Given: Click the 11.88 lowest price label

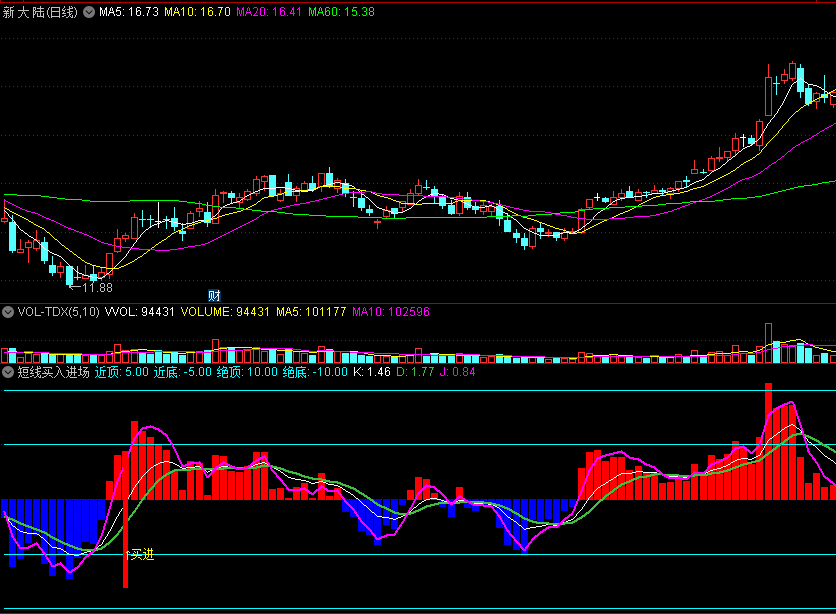Looking at the screenshot, I should [x=97, y=288].
